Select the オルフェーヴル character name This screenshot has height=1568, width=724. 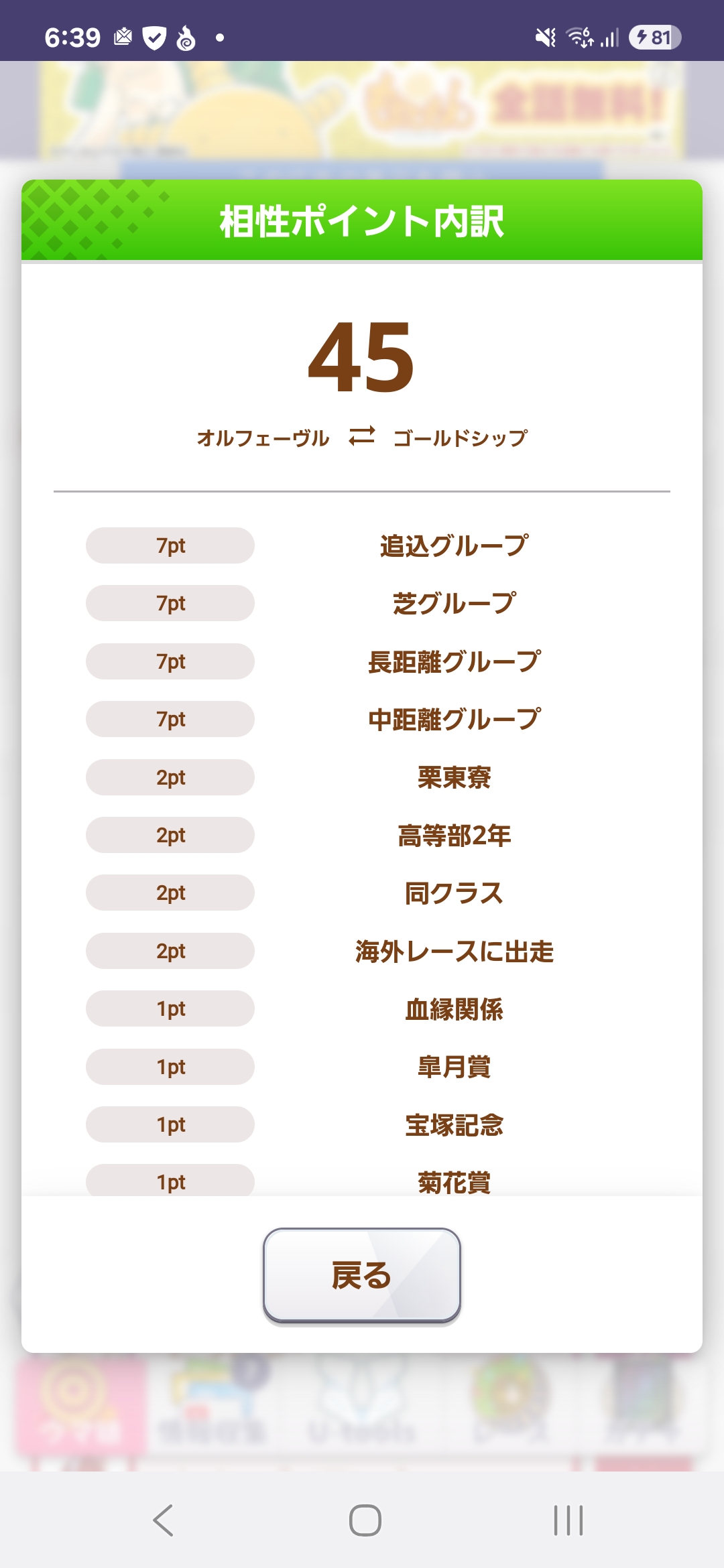[263, 438]
